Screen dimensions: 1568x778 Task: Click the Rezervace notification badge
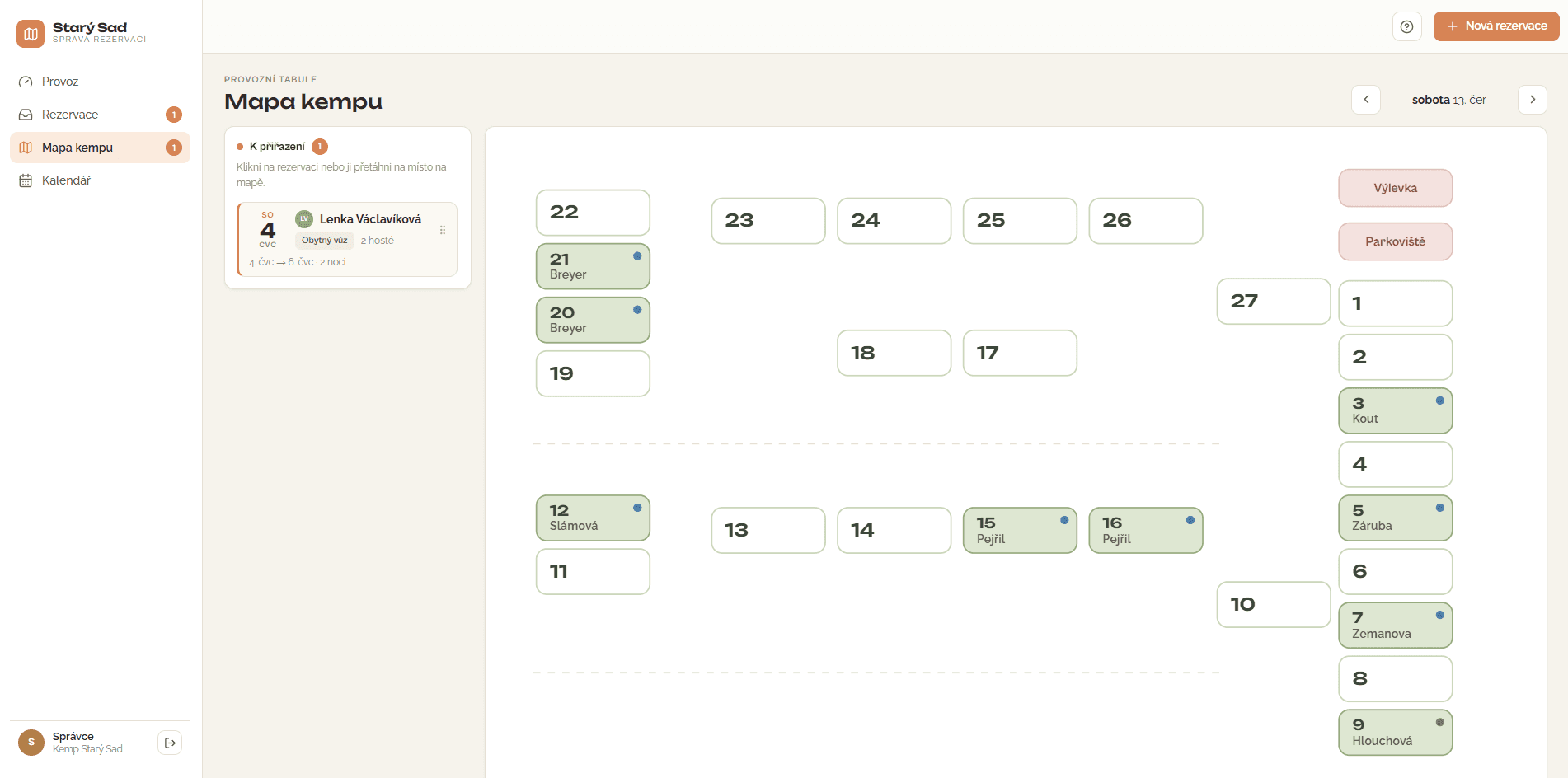174,115
